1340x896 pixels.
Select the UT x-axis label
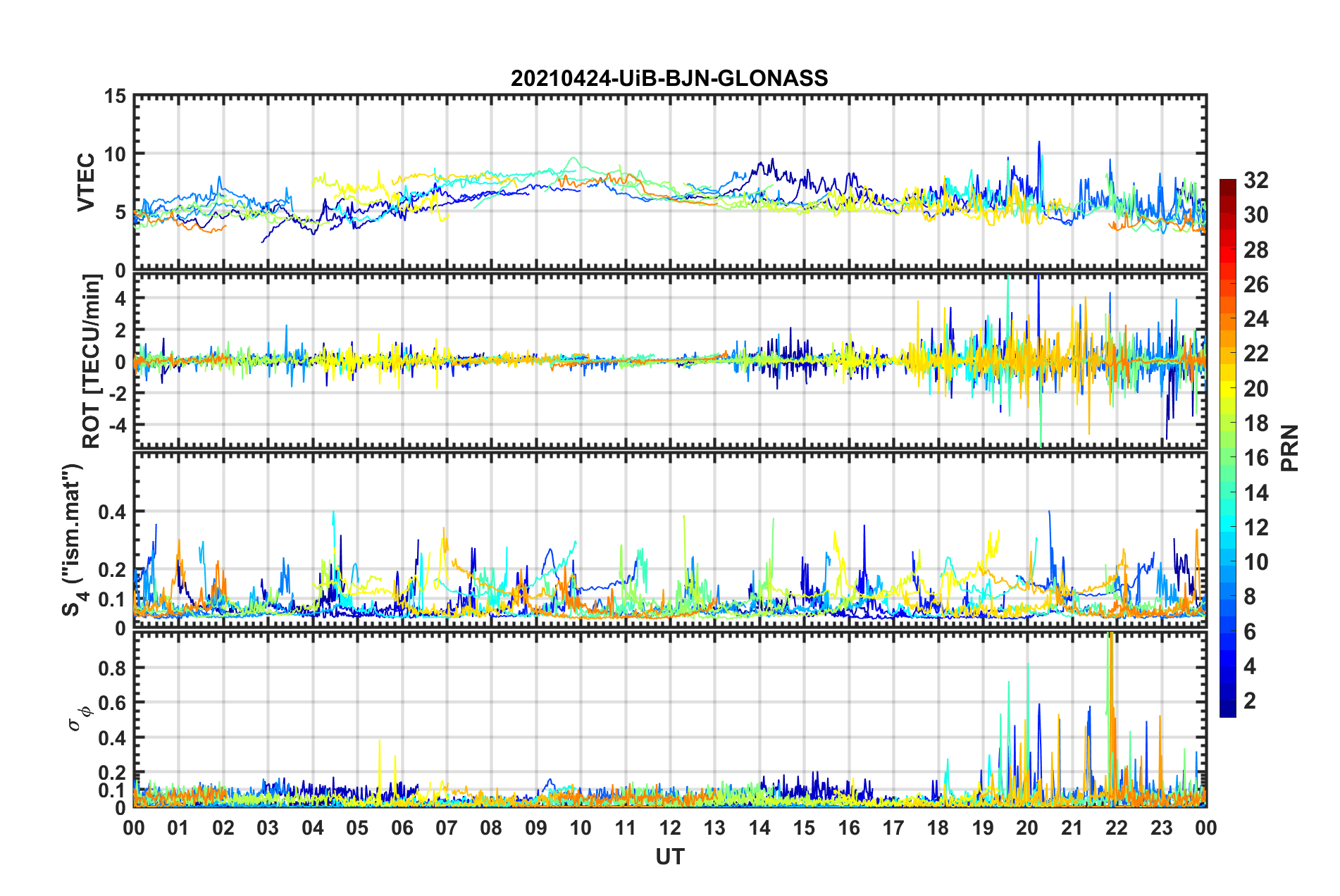click(x=670, y=857)
